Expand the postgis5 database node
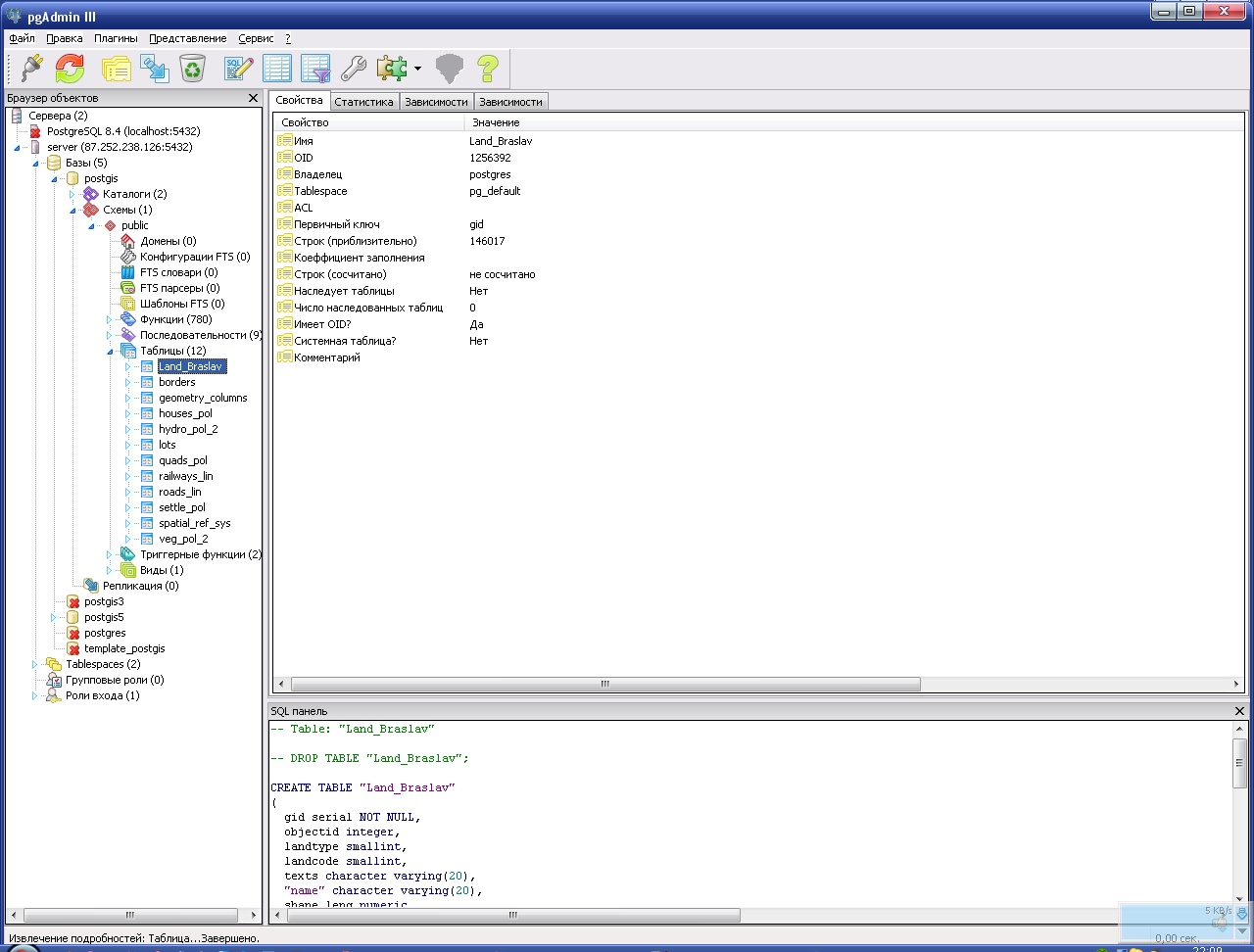Image resolution: width=1254 pixels, height=952 pixels. [x=54, y=617]
